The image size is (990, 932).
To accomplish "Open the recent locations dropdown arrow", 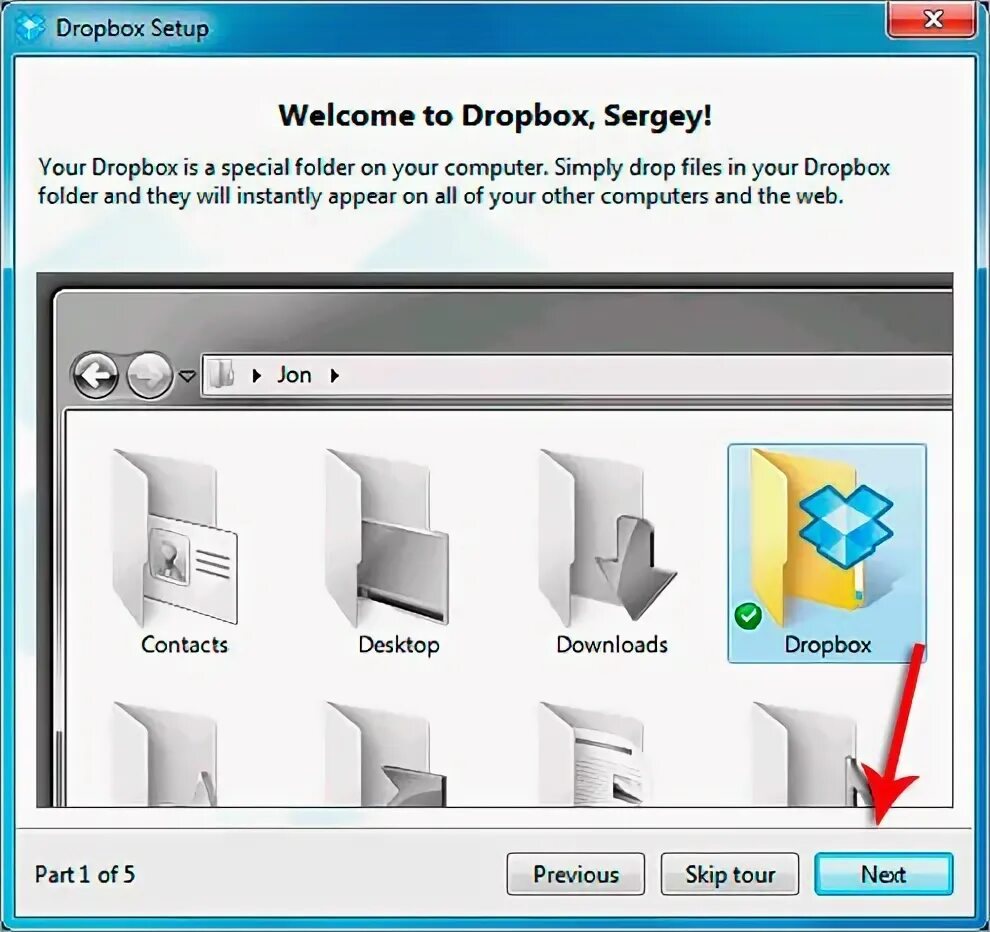I will (187, 376).
